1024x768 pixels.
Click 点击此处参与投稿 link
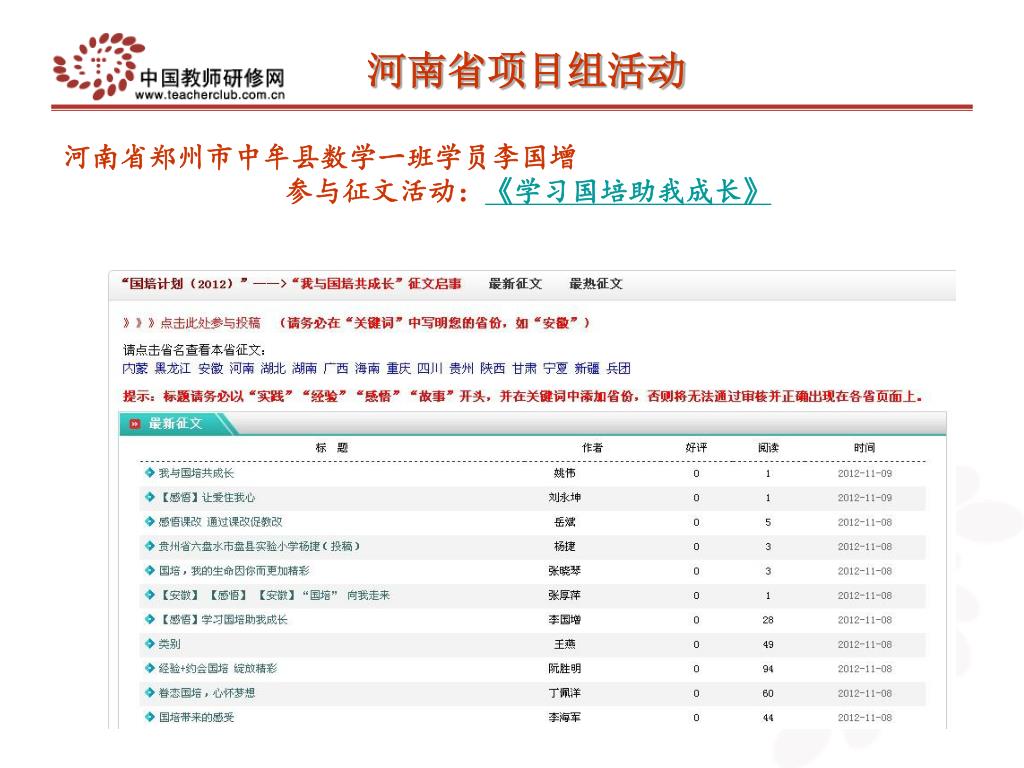pyautogui.click(x=210, y=323)
